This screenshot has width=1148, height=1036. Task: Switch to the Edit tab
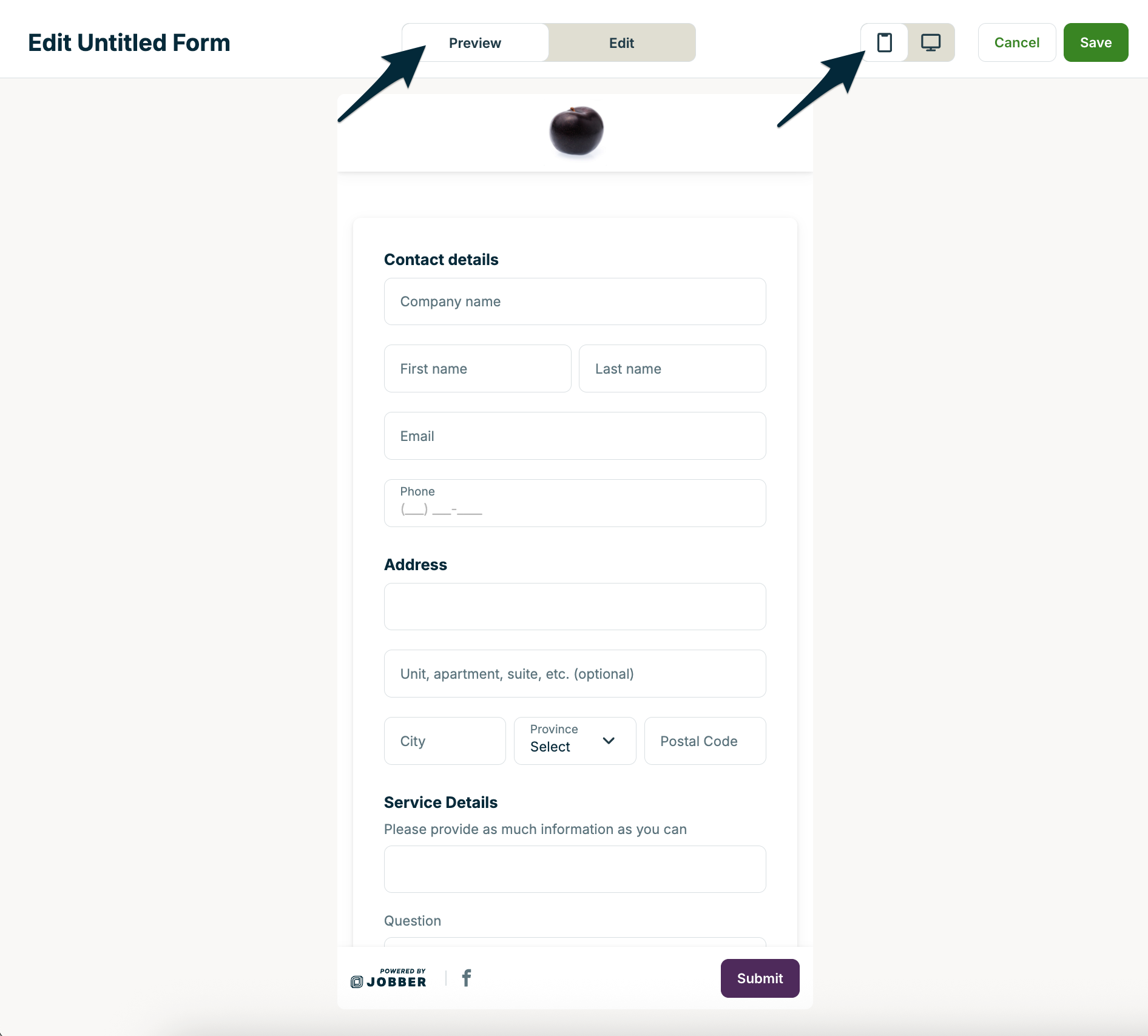pos(621,43)
